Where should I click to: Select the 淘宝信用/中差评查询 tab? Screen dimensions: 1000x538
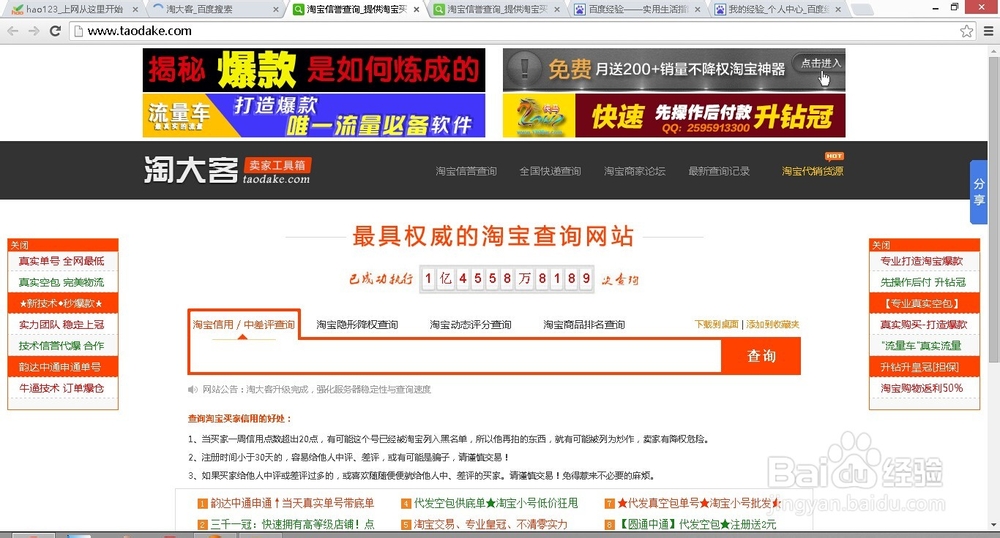click(244, 324)
